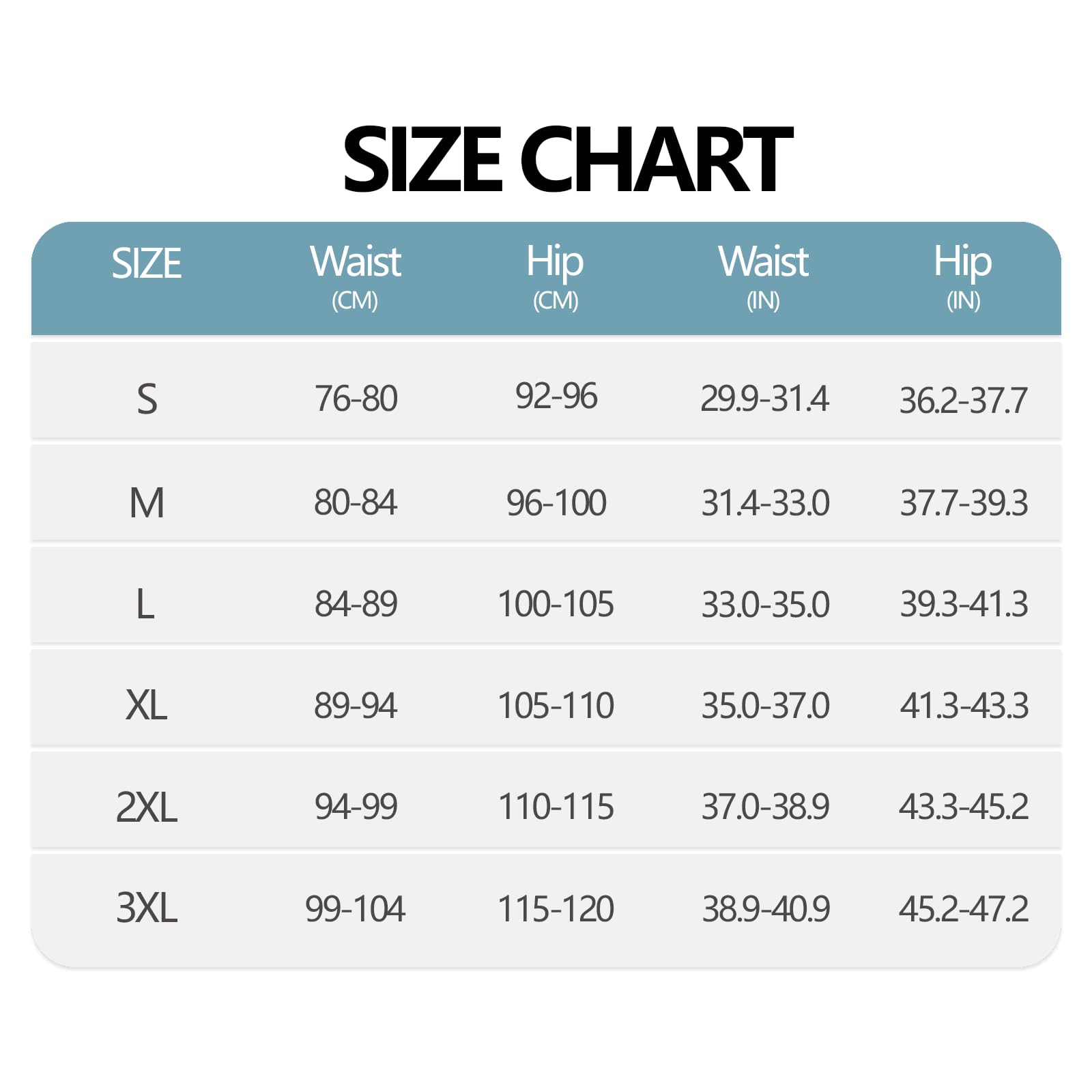
Task: Choose the 2XL size row label
Action: click(x=147, y=807)
